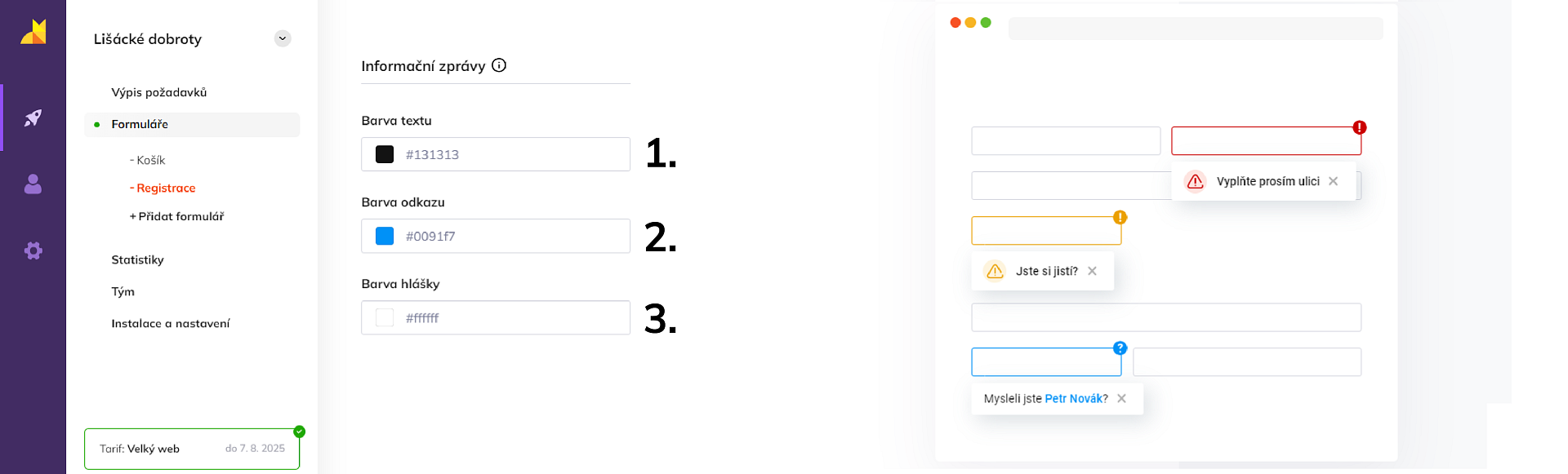This screenshot has height=474, width=1568.
Task: Close the 'Vyplňte prosím ulici' message
Action: (1333, 181)
